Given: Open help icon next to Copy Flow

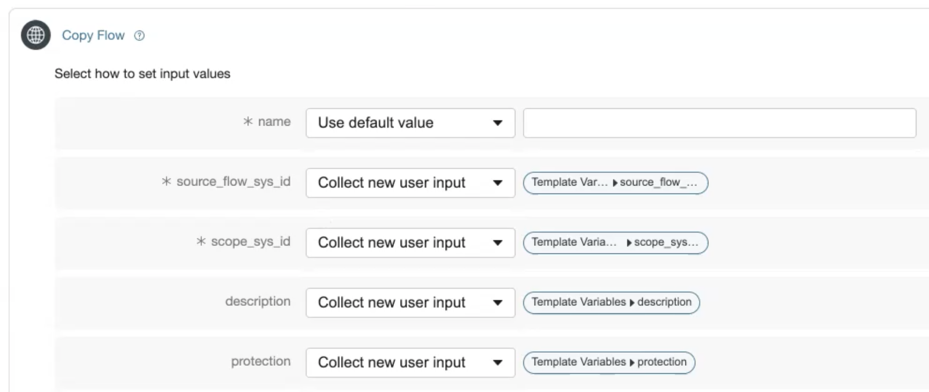Looking at the screenshot, I should coord(139,36).
